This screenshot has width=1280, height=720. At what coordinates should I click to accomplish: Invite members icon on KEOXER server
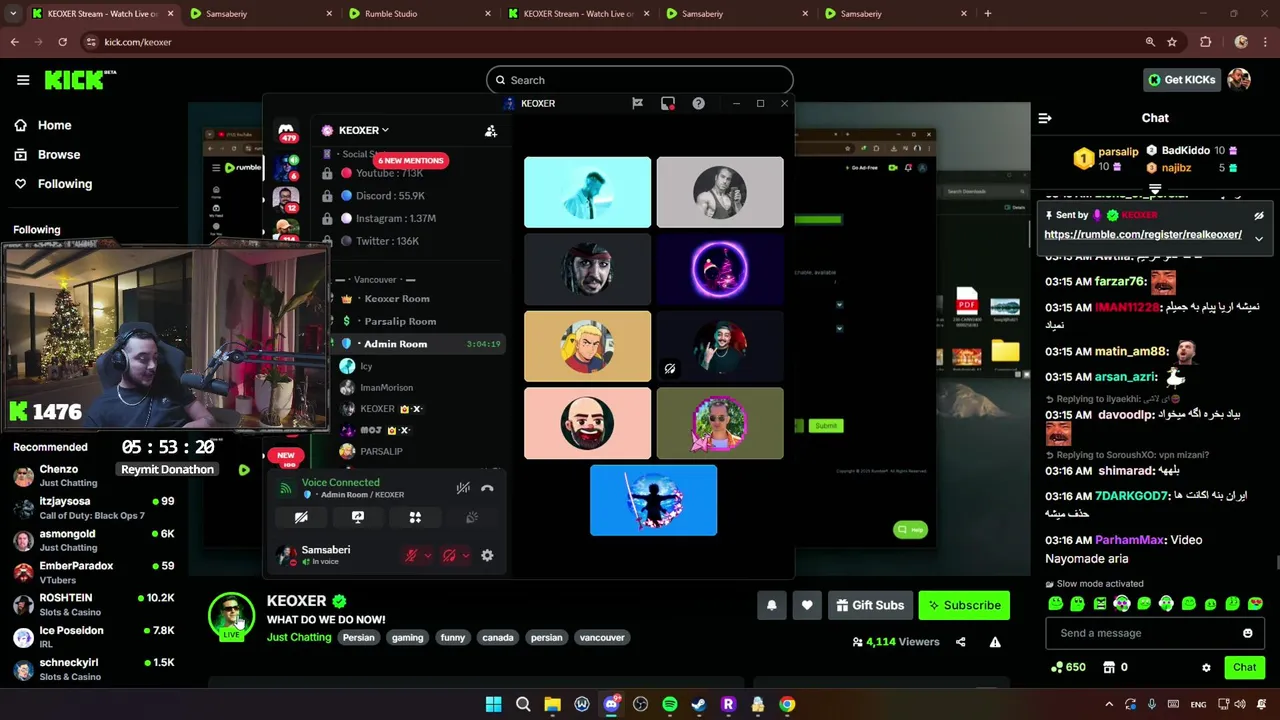coord(491,131)
